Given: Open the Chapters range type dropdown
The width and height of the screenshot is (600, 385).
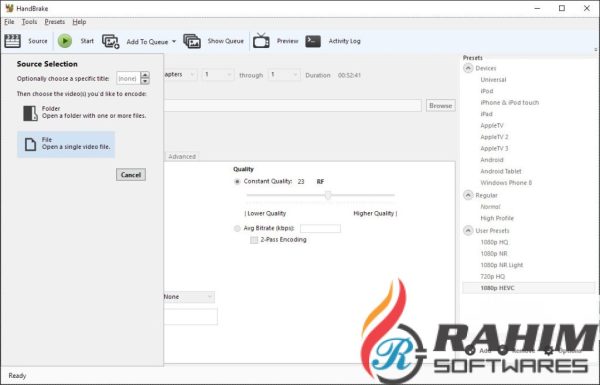Looking at the screenshot, I should click(x=181, y=75).
